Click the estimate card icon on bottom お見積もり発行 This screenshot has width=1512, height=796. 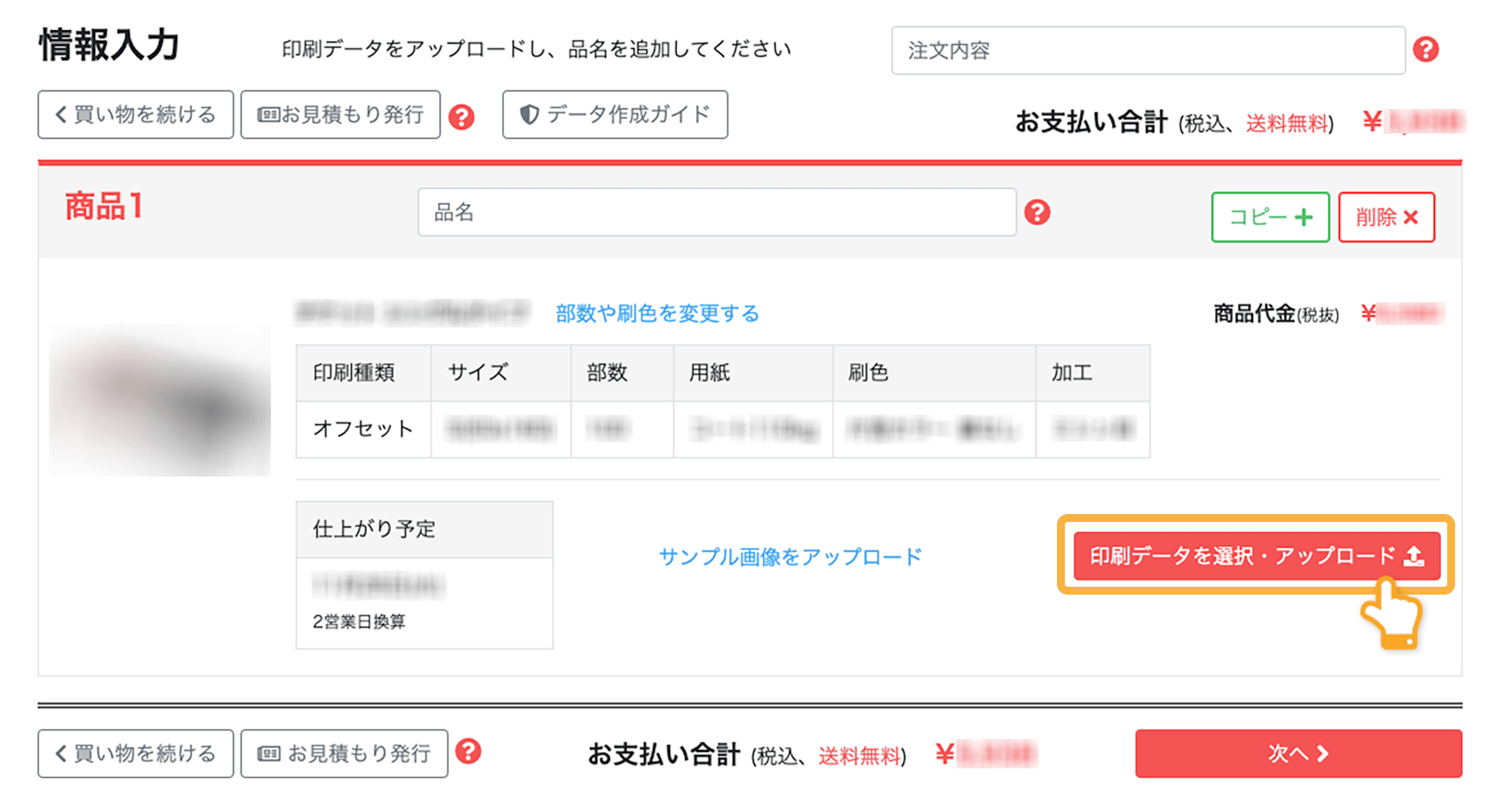(x=269, y=753)
